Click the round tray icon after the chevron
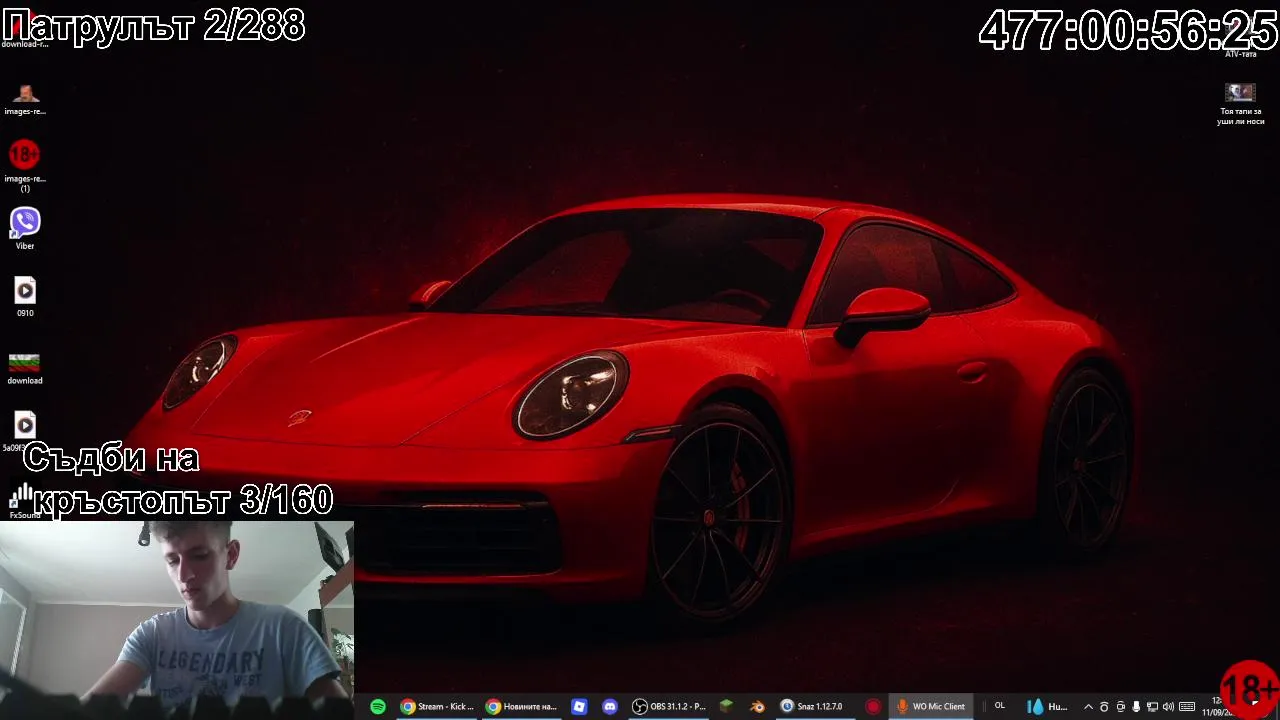 tap(1104, 707)
